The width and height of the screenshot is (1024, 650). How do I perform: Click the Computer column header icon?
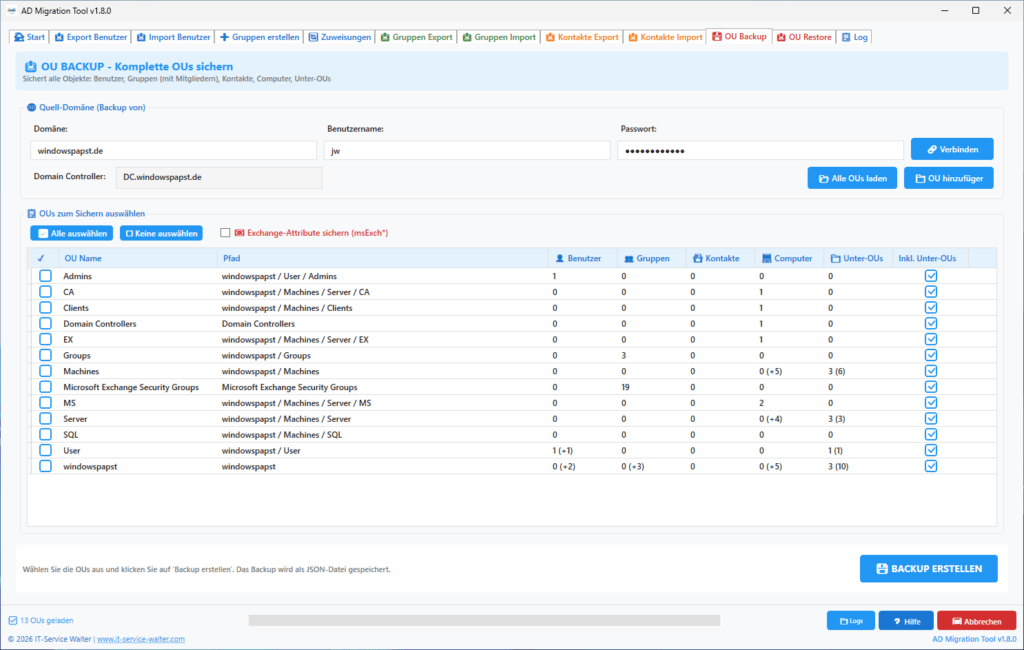[x=767, y=259]
